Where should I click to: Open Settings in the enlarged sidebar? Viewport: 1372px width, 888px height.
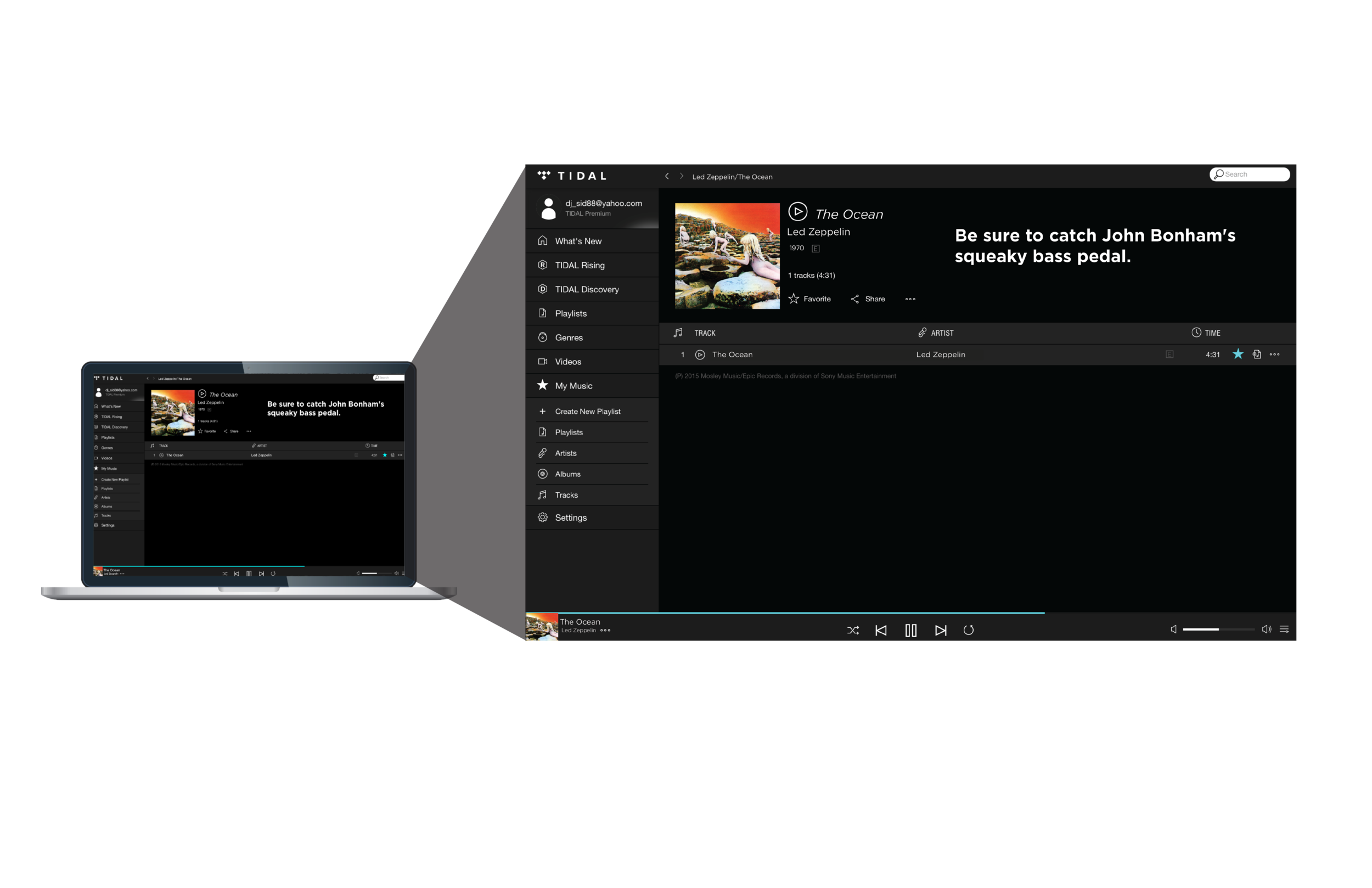point(592,518)
